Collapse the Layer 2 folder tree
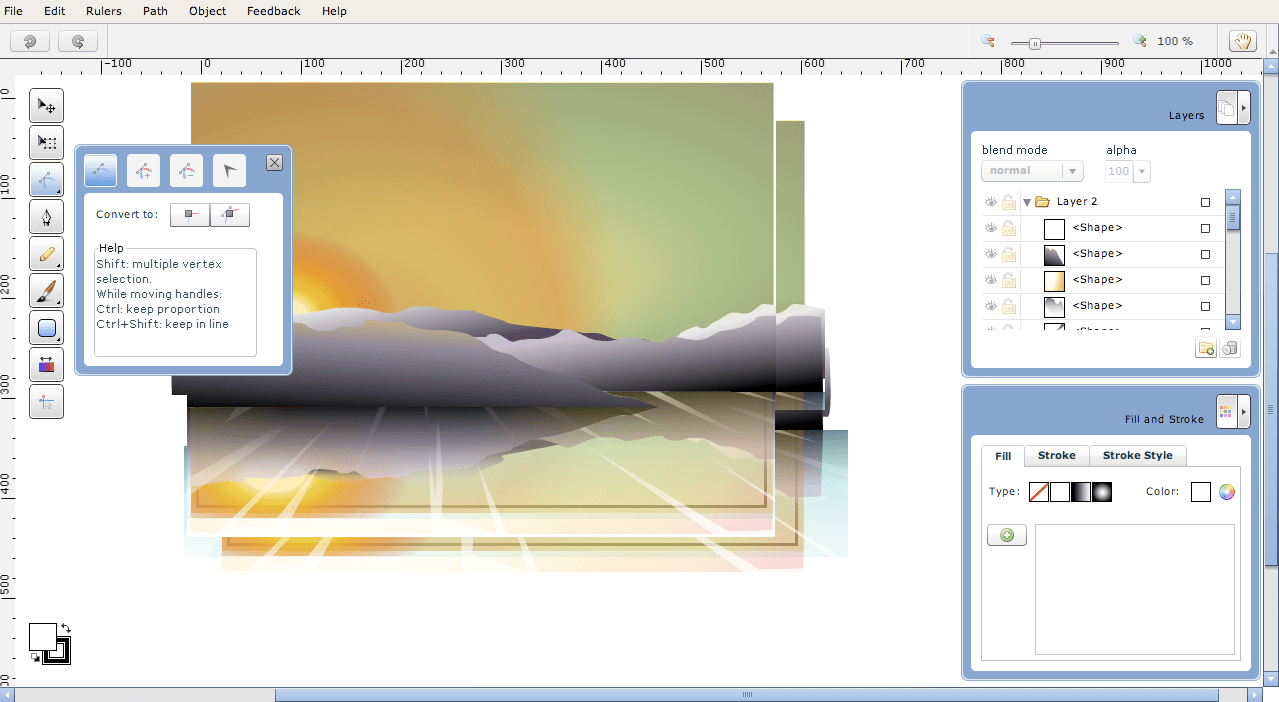The image size is (1279, 702). [x=1026, y=201]
